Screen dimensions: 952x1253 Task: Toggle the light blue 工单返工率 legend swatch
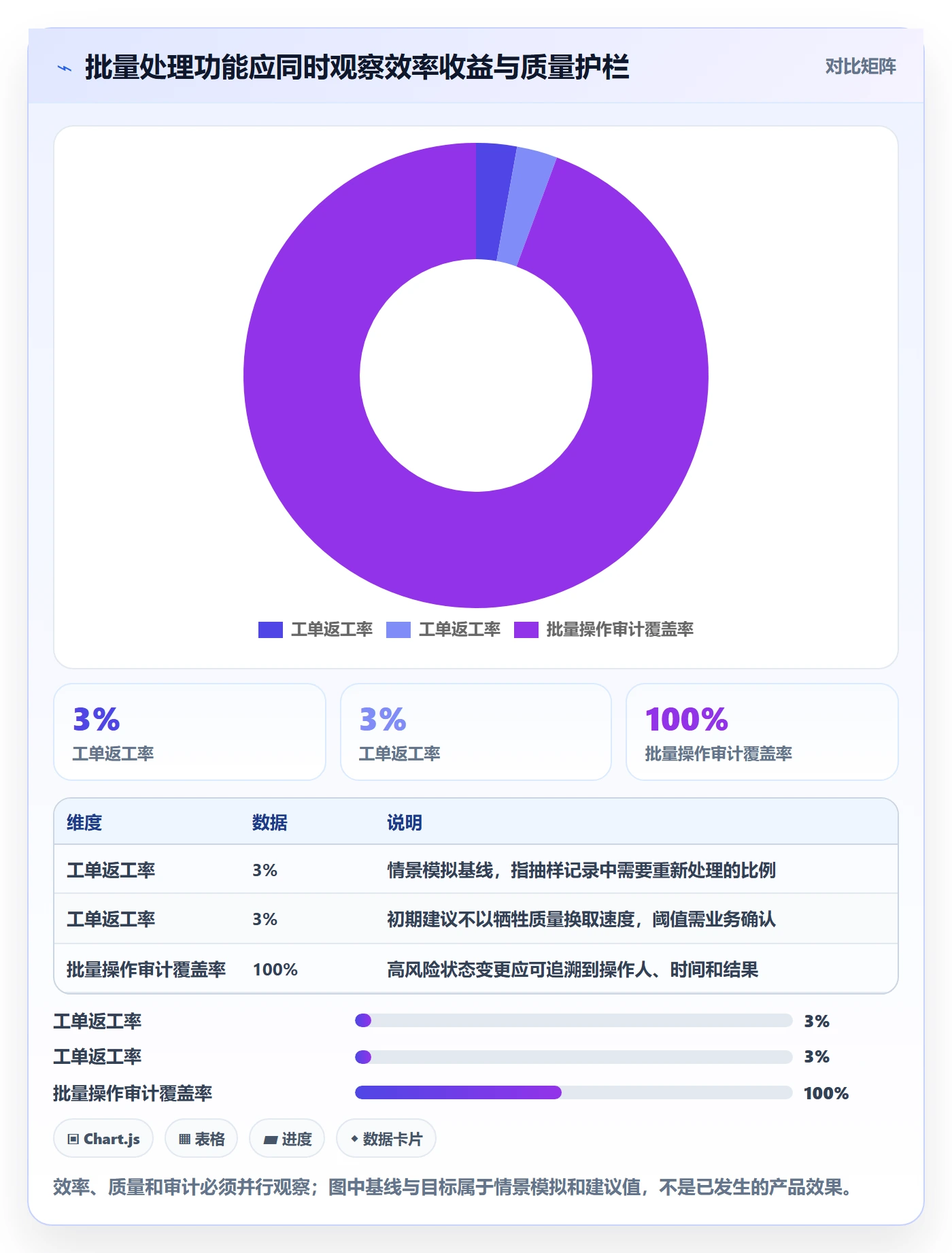tap(398, 629)
